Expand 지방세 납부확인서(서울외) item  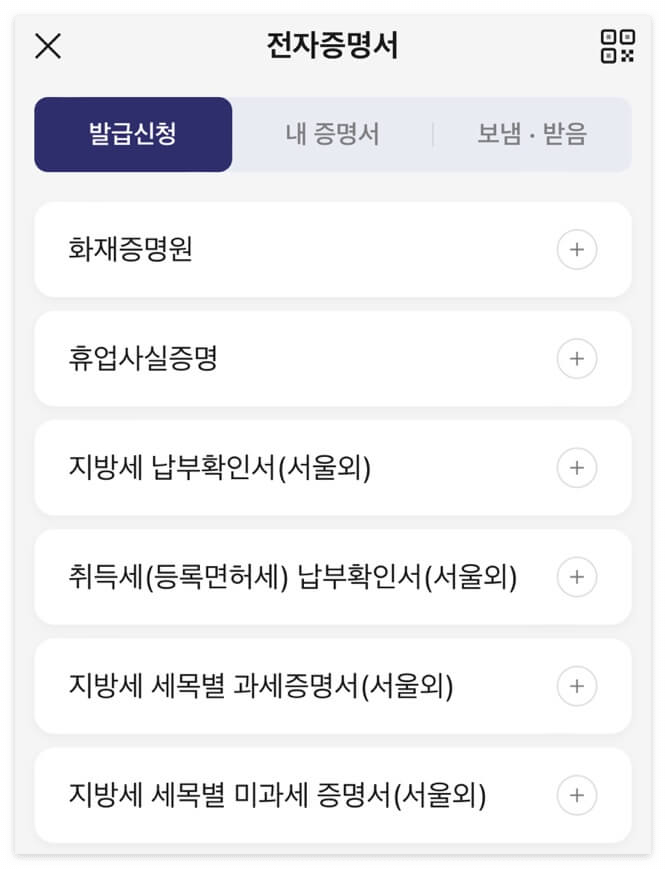(577, 468)
